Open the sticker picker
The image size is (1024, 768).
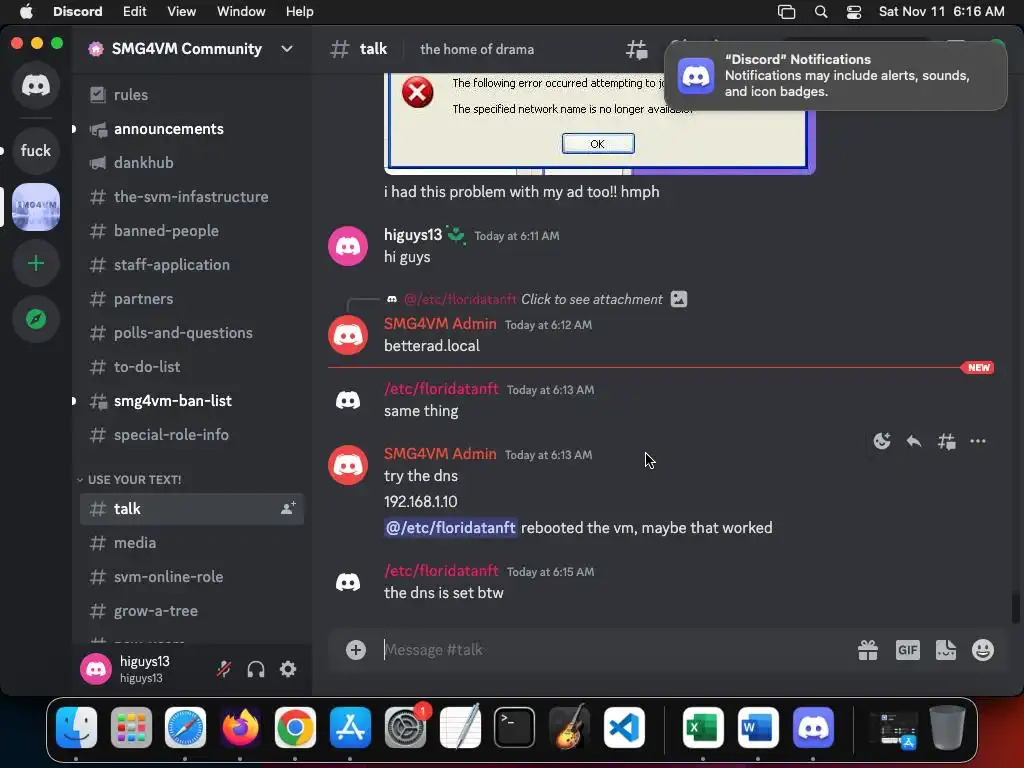point(946,650)
